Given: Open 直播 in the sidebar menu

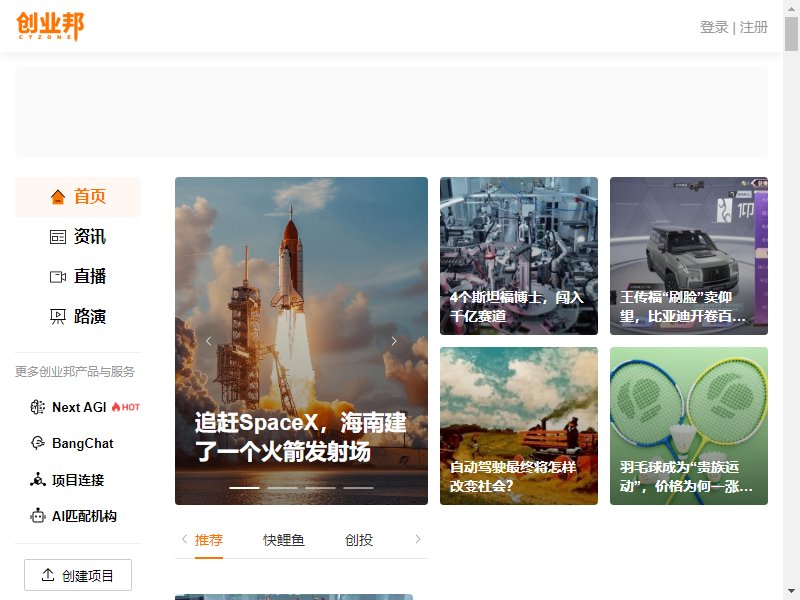Looking at the screenshot, I should click(x=78, y=277).
